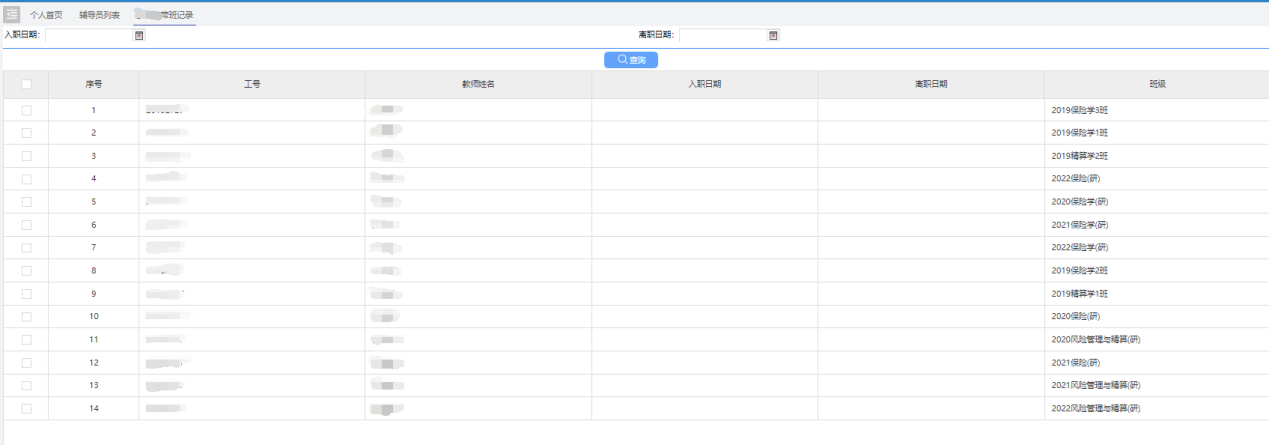Tick checkbox of row 7
The width and height of the screenshot is (1269, 445).
click(26, 248)
